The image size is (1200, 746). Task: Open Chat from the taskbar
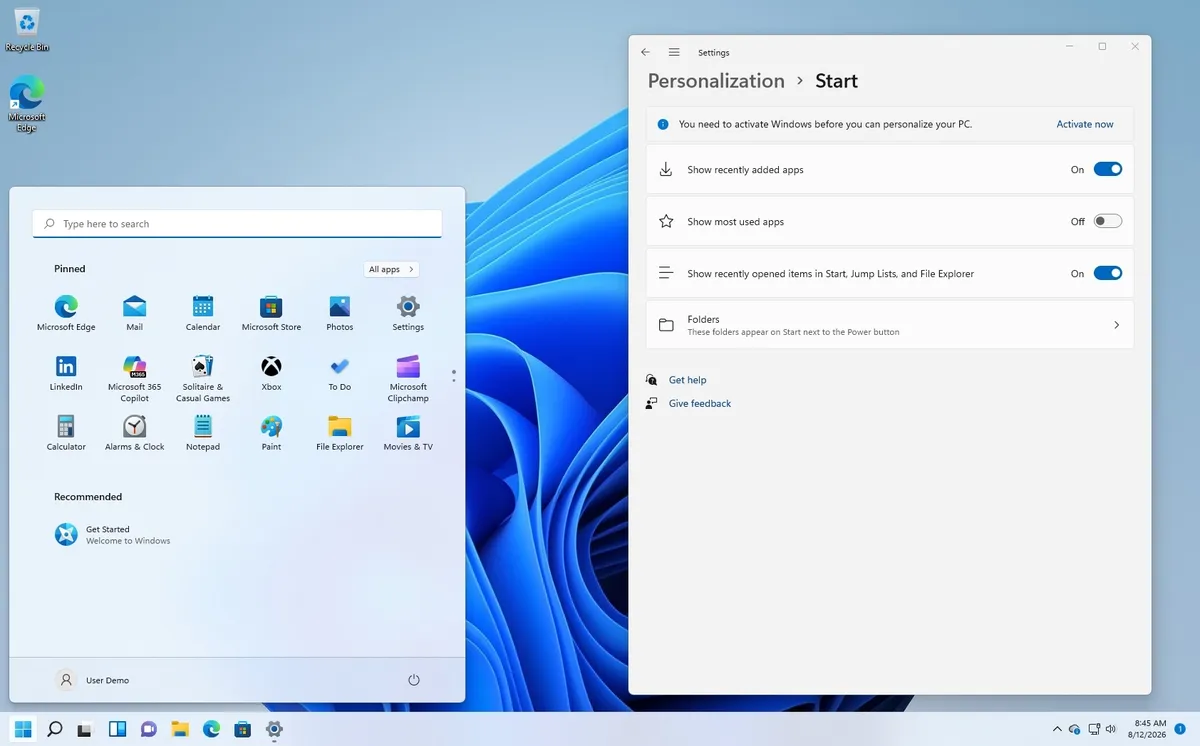(149, 729)
